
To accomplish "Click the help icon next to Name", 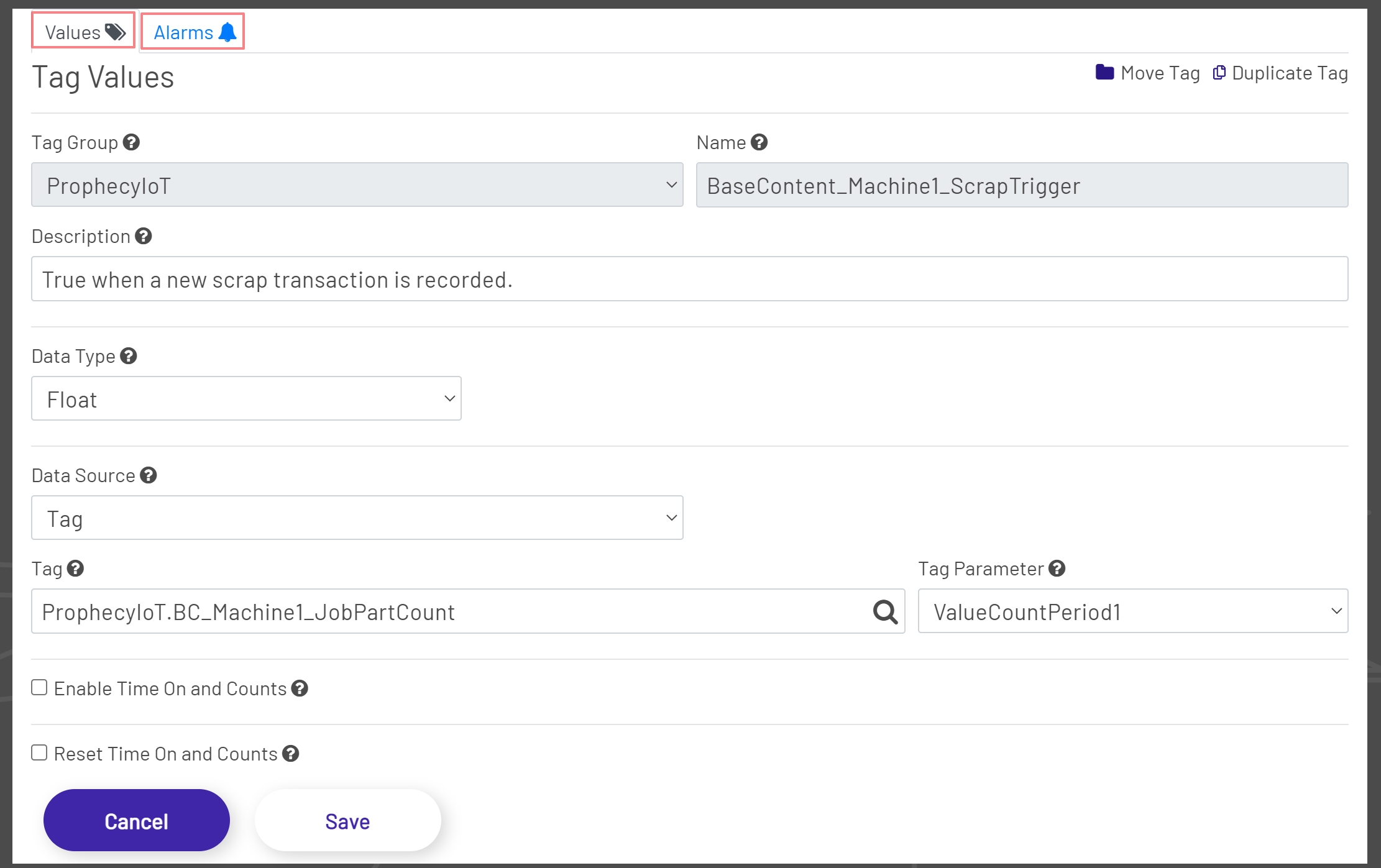I will point(758,142).
